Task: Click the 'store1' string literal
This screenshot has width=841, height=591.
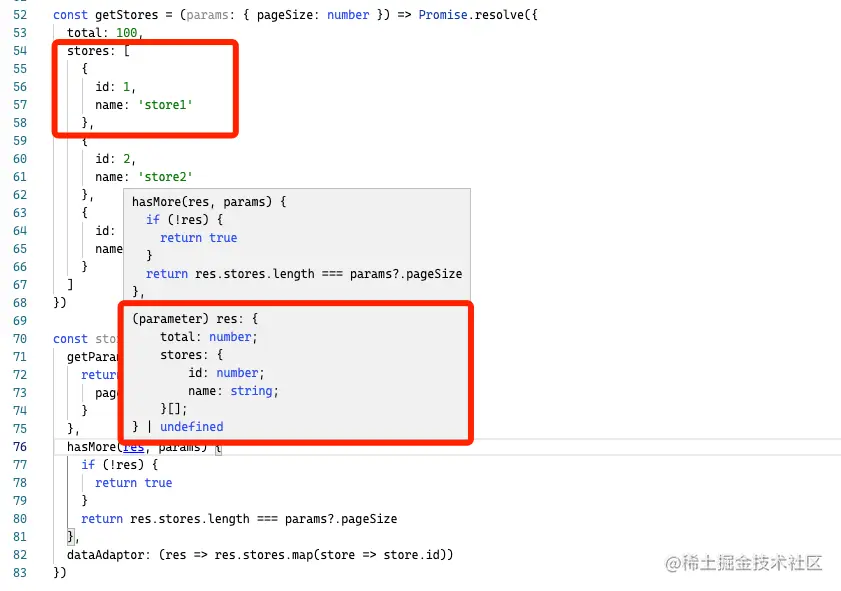Action: [165, 105]
